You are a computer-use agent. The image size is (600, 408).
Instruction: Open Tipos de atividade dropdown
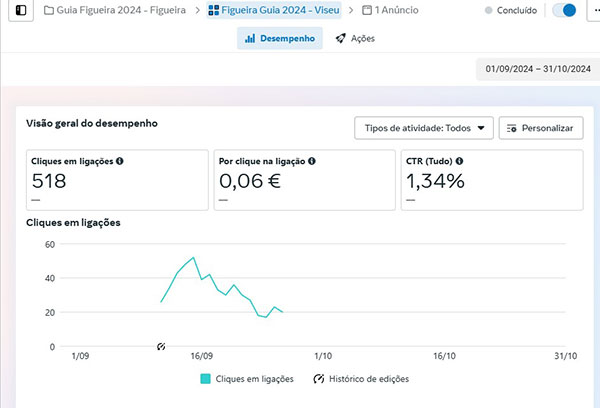[x=424, y=128]
